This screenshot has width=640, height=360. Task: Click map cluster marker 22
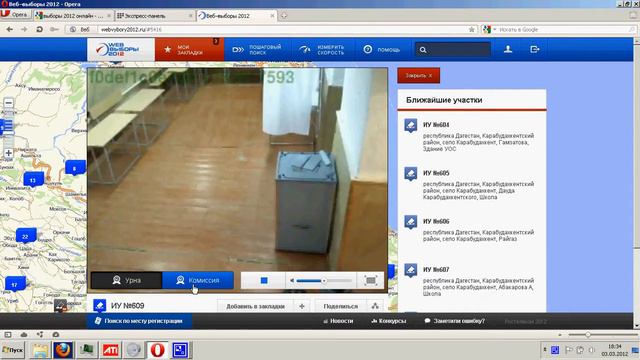pyautogui.click(x=26, y=236)
